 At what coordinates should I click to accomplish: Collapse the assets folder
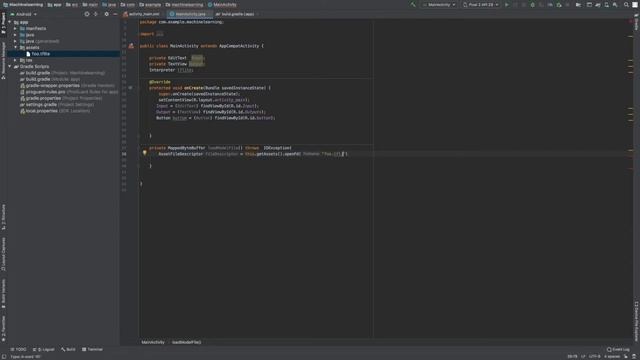16,47
